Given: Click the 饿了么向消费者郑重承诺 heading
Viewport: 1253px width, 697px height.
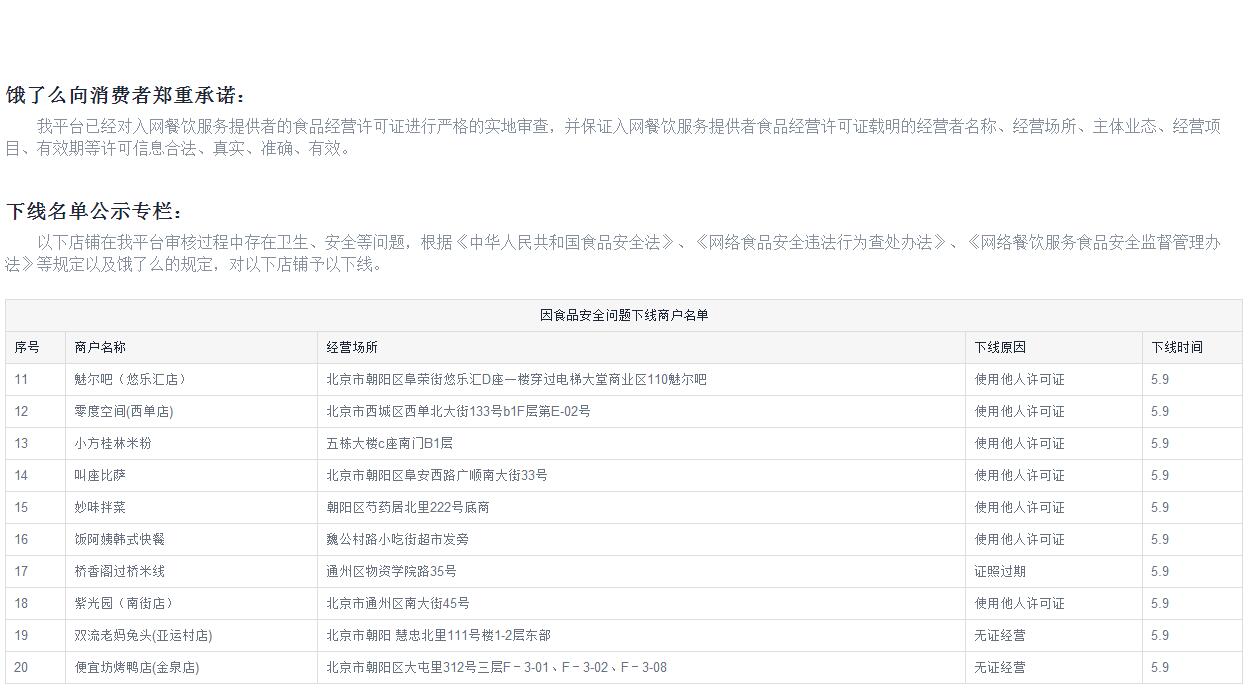Looking at the screenshot, I should click(x=125, y=96).
